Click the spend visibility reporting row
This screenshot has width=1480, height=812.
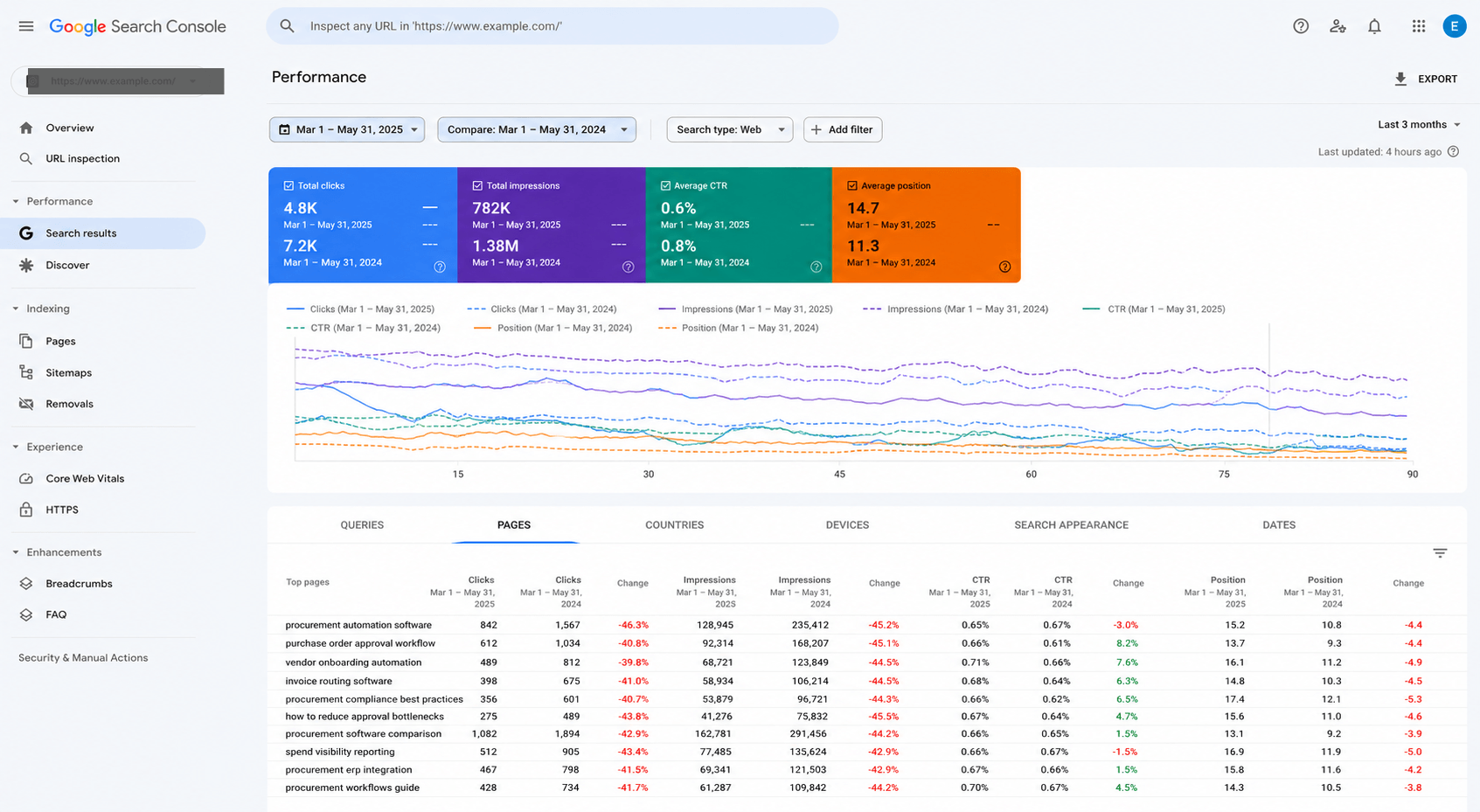(x=866, y=752)
